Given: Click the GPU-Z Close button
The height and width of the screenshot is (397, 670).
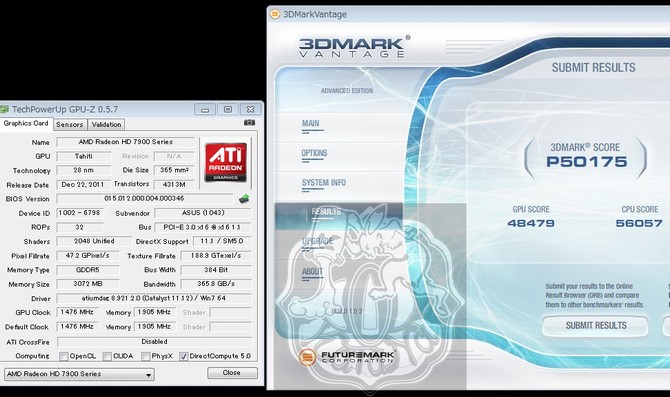Looking at the screenshot, I should pos(232,373).
